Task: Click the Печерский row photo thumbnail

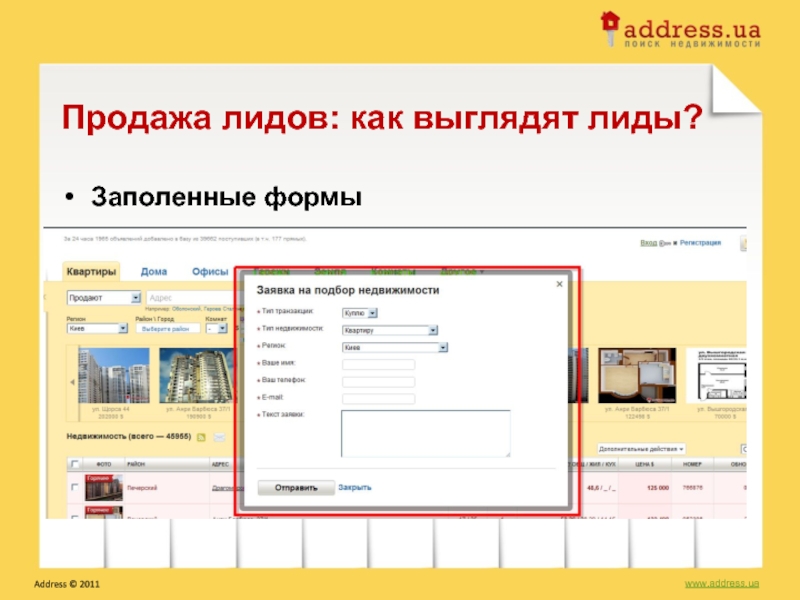Action: 104,488
